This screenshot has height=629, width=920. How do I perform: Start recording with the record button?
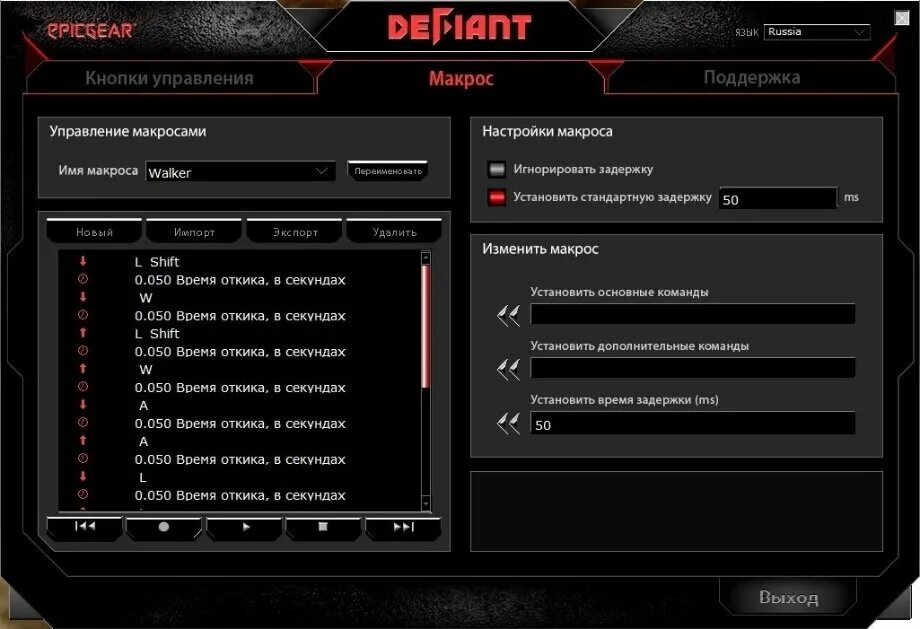tap(164, 527)
